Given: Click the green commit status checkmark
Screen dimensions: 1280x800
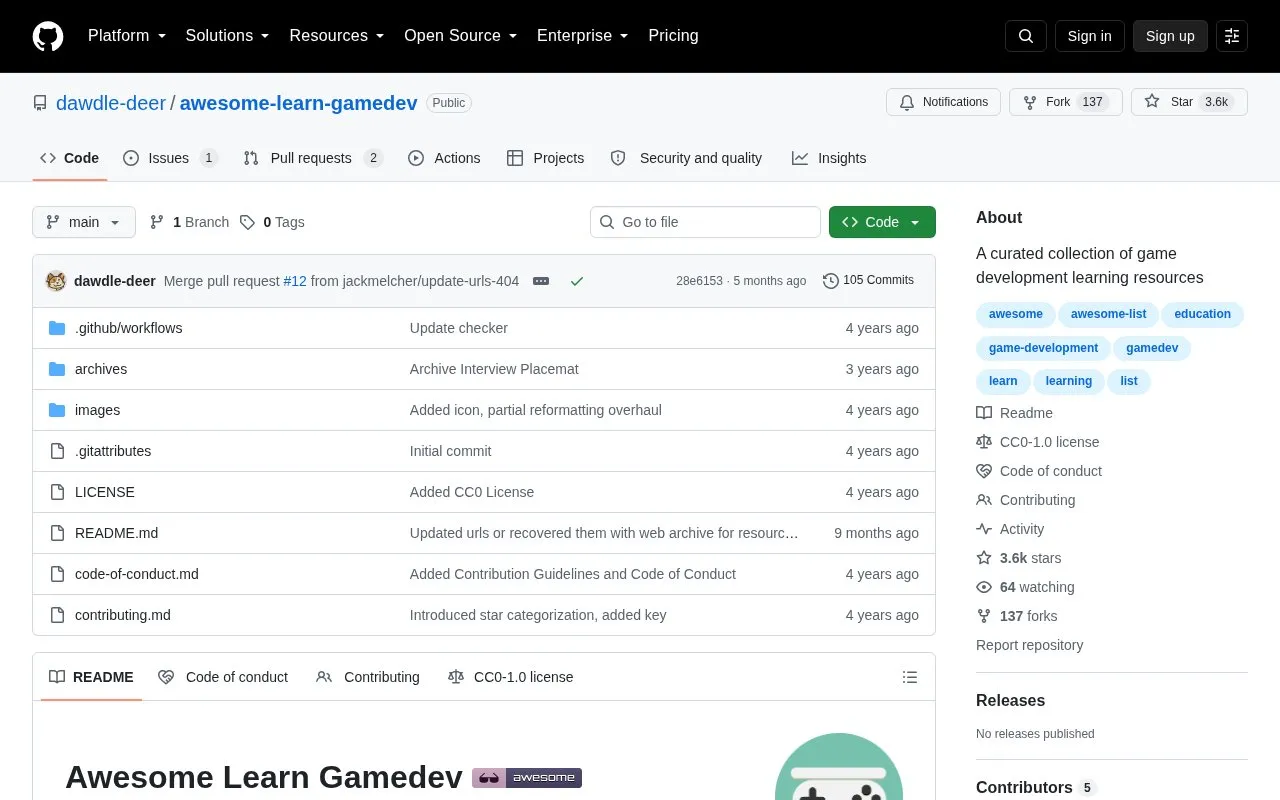Looking at the screenshot, I should coord(577,281).
